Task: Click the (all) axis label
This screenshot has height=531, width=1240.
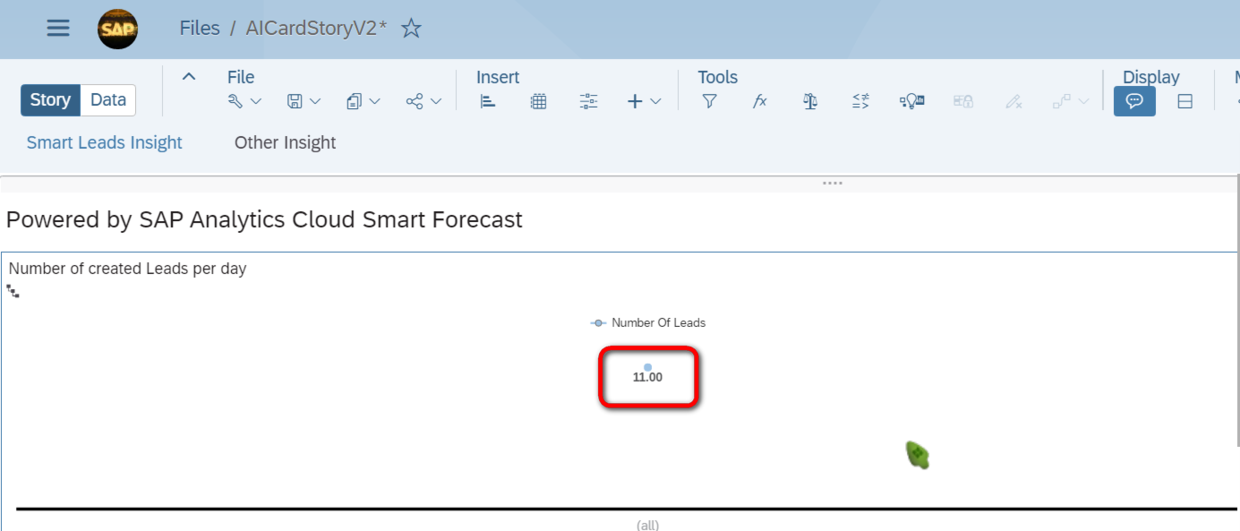Action: click(648, 525)
